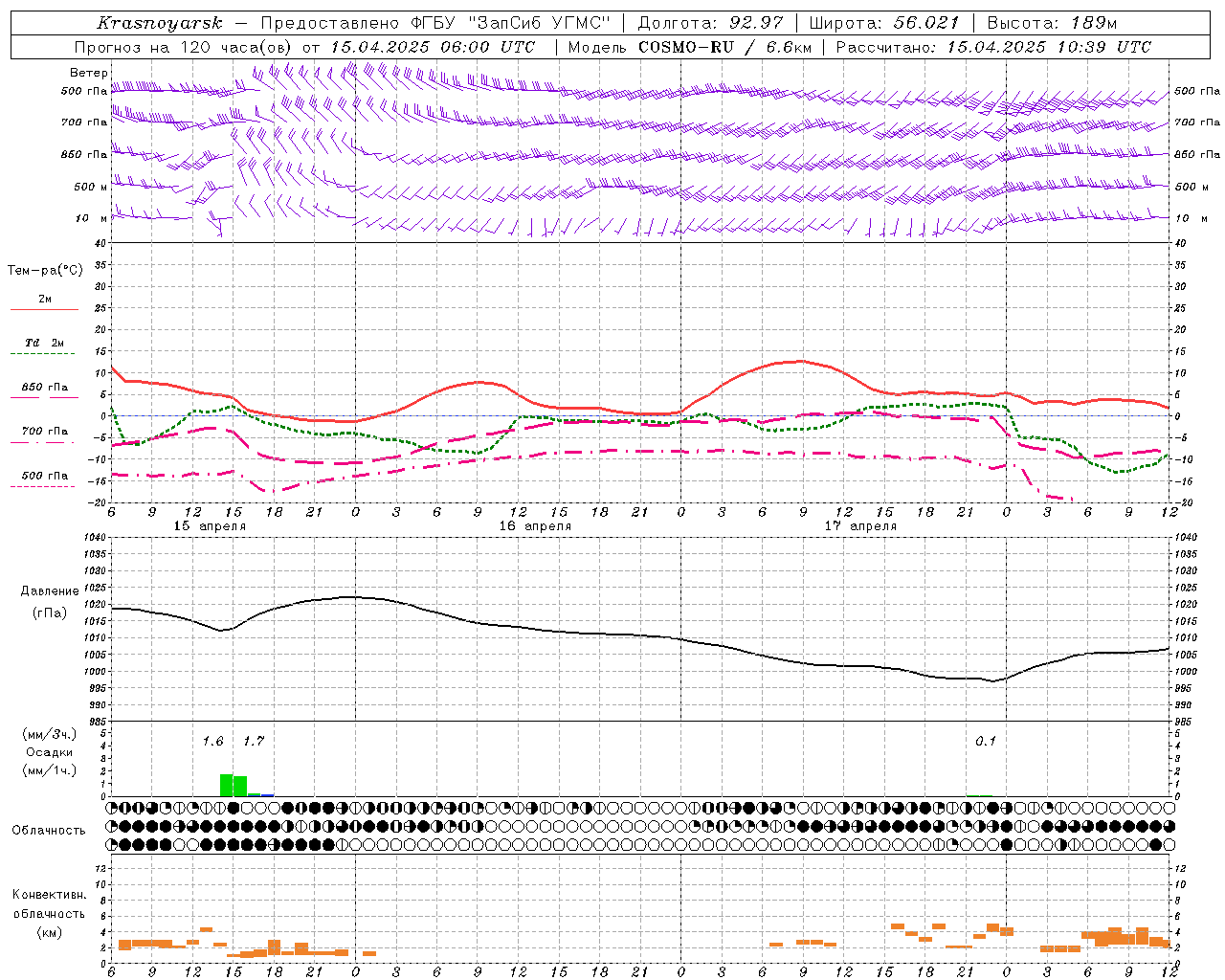Select the forecast start 15.04.2025 06:00 UTC
Image resolution: width=1225 pixels, height=980 pixels.
tap(433, 47)
